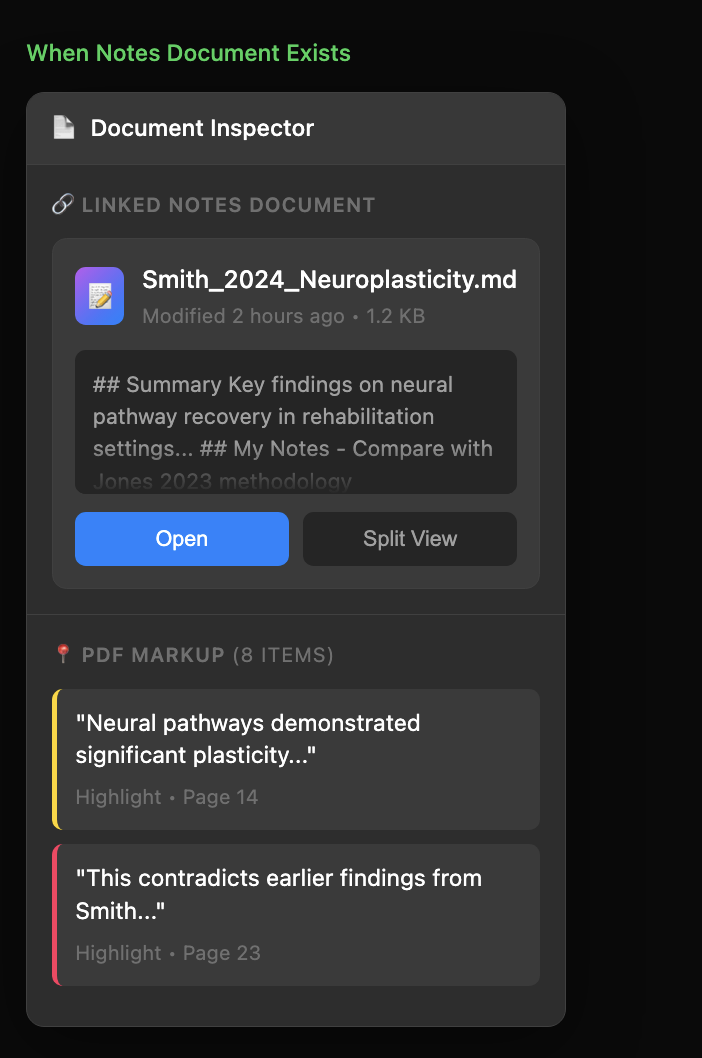Screen dimensions: 702x1058
Task: Click the purple notes file icon
Action: point(99,296)
